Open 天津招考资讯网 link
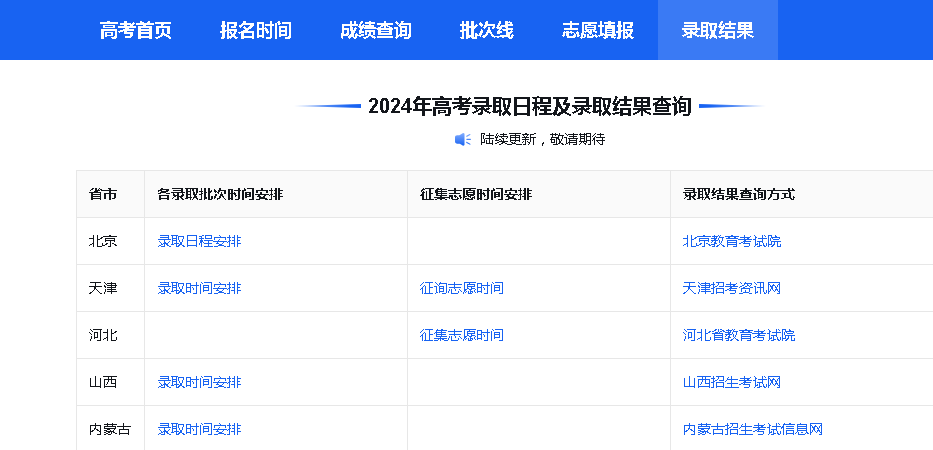This screenshot has width=933, height=450. (x=732, y=288)
